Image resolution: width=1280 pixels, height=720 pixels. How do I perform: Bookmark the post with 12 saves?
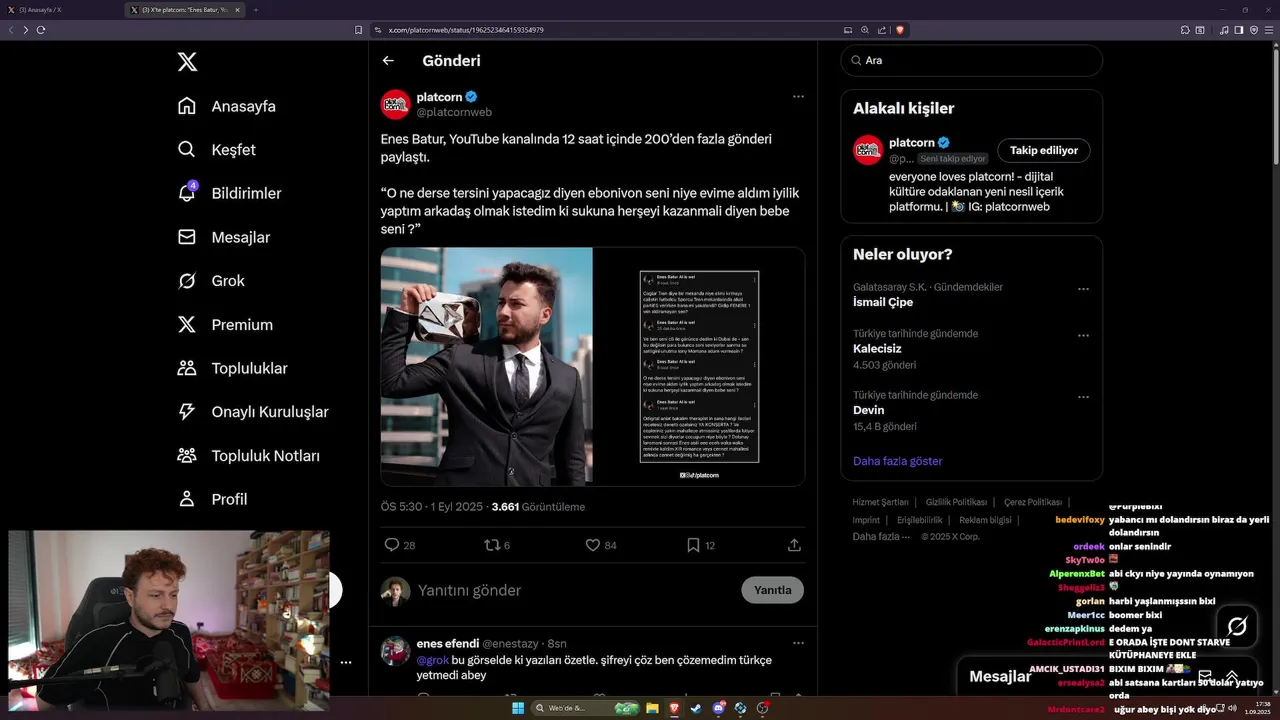tap(693, 545)
